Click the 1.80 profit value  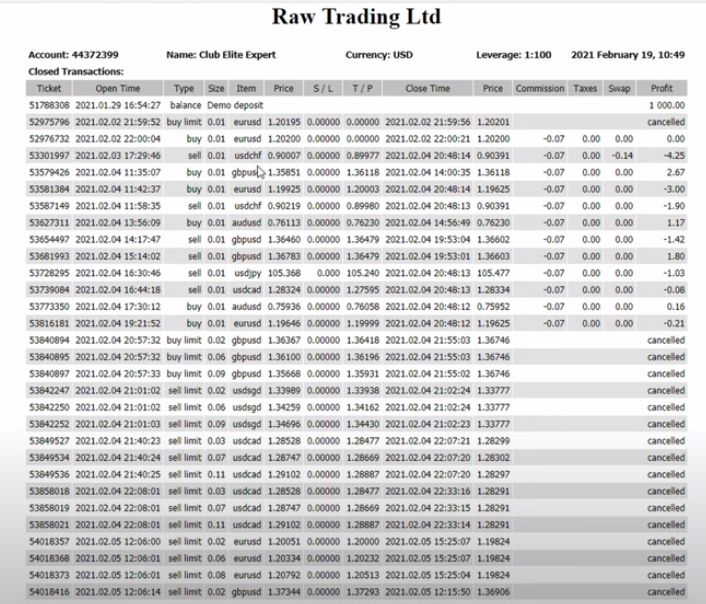pyautogui.click(x=676, y=256)
